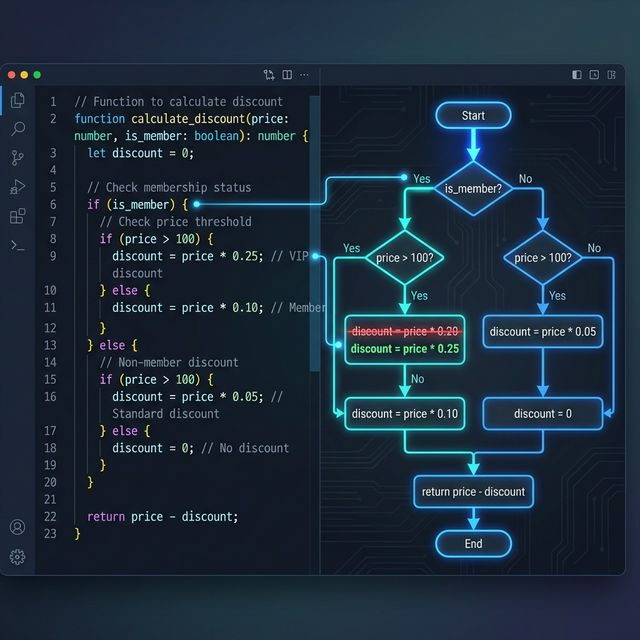This screenshot has width=640, height=640.
Task: Open the Extensions blocks icon
Action: click(17, 216)
